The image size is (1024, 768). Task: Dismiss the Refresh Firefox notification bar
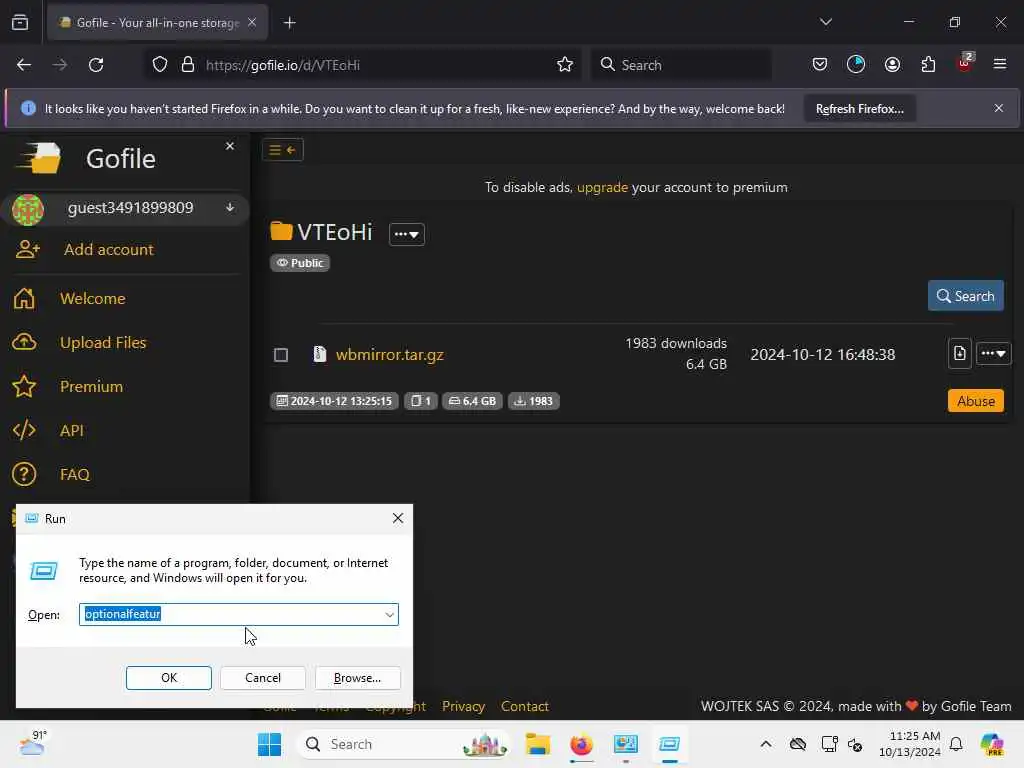click(x=999, y=108)
